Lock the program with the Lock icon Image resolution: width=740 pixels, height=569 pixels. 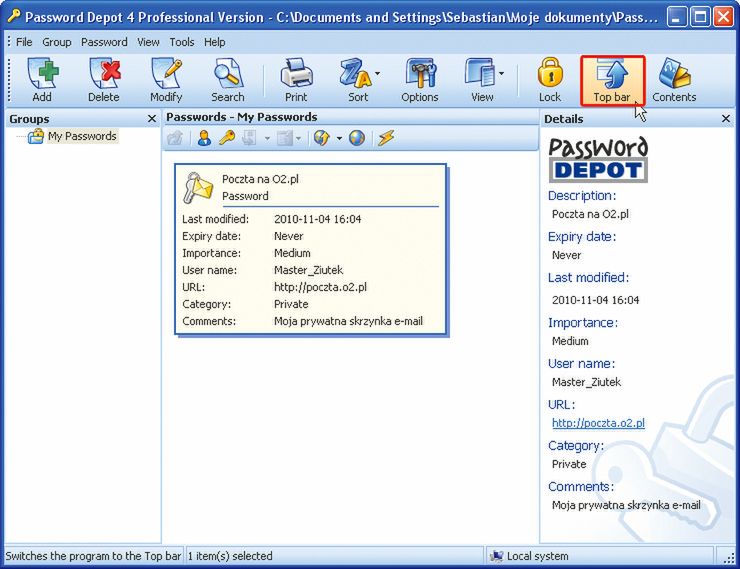click(550, 80)
